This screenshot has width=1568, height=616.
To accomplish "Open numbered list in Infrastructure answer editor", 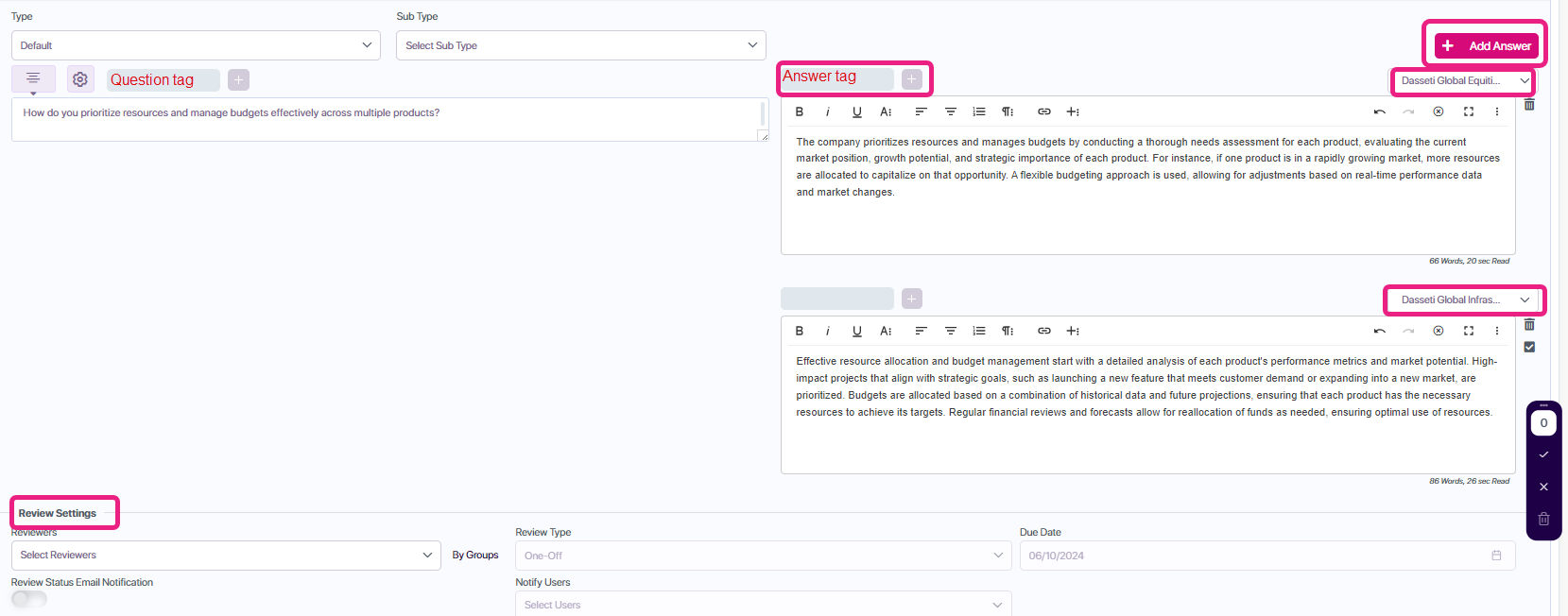I will pyautogui.click(x=979, y=331).
